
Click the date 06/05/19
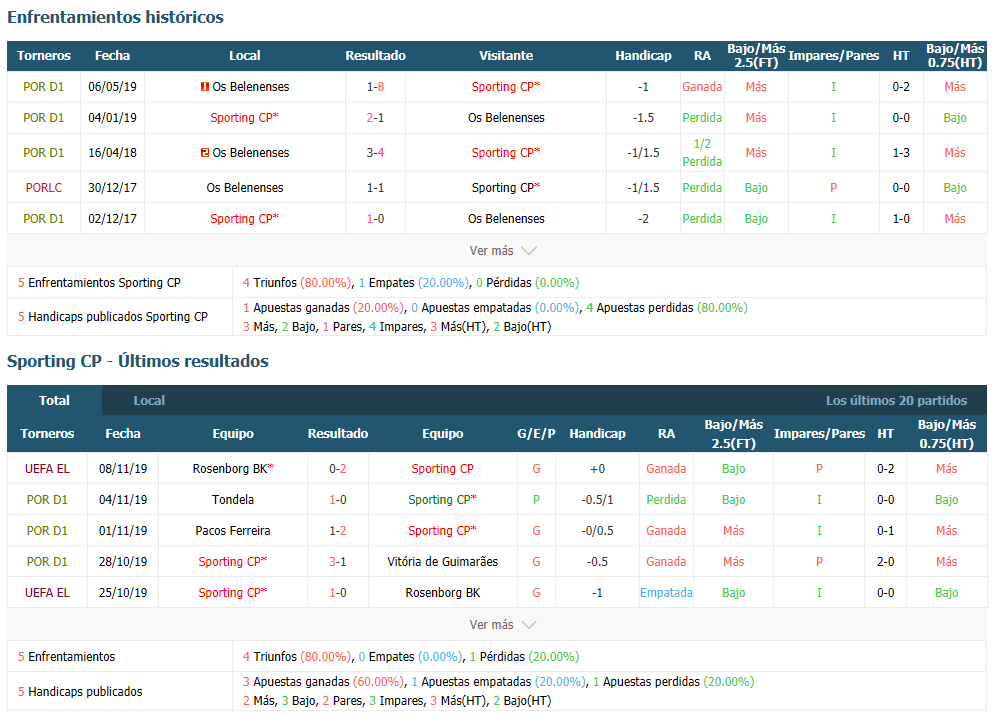112,87
